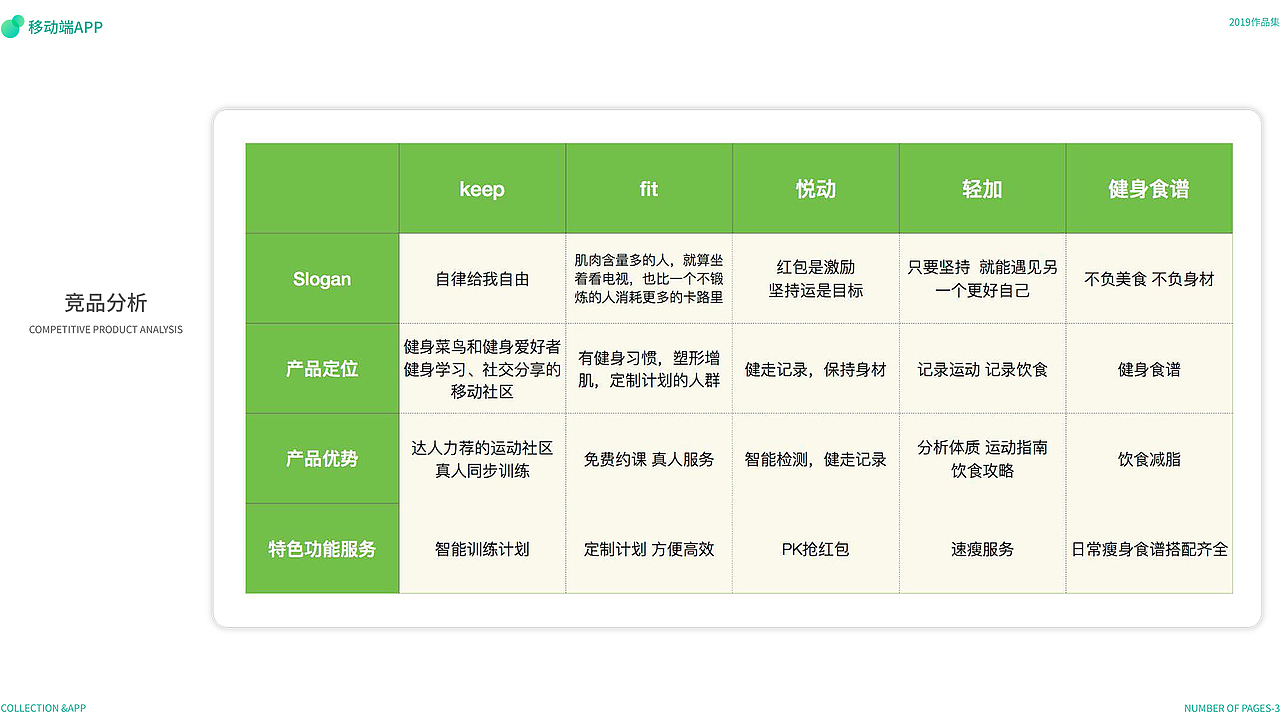Click the 智能检测，健走记录 cell

[816, 459]
